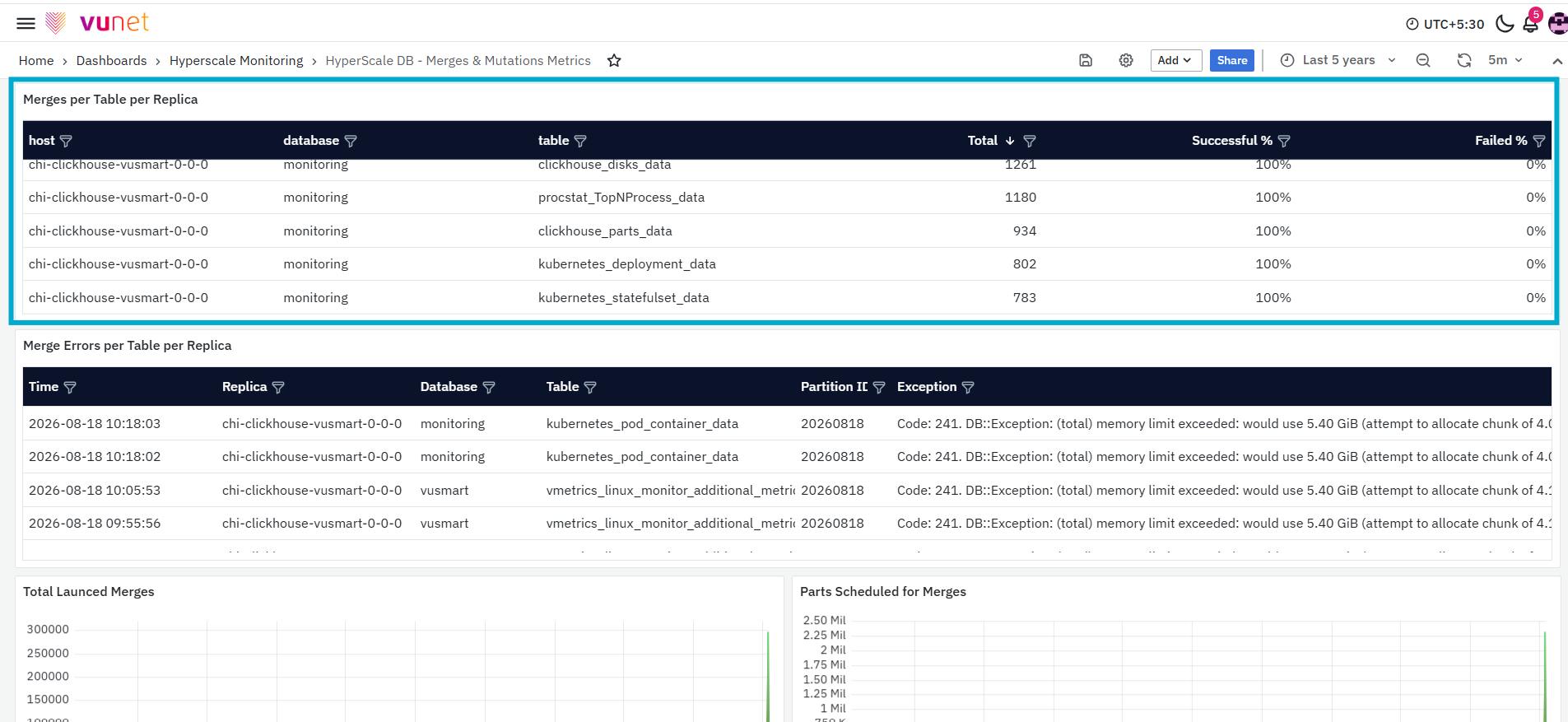1568x722 pixels.
Task: Click the save dashboard icon
Action: 1086,60
